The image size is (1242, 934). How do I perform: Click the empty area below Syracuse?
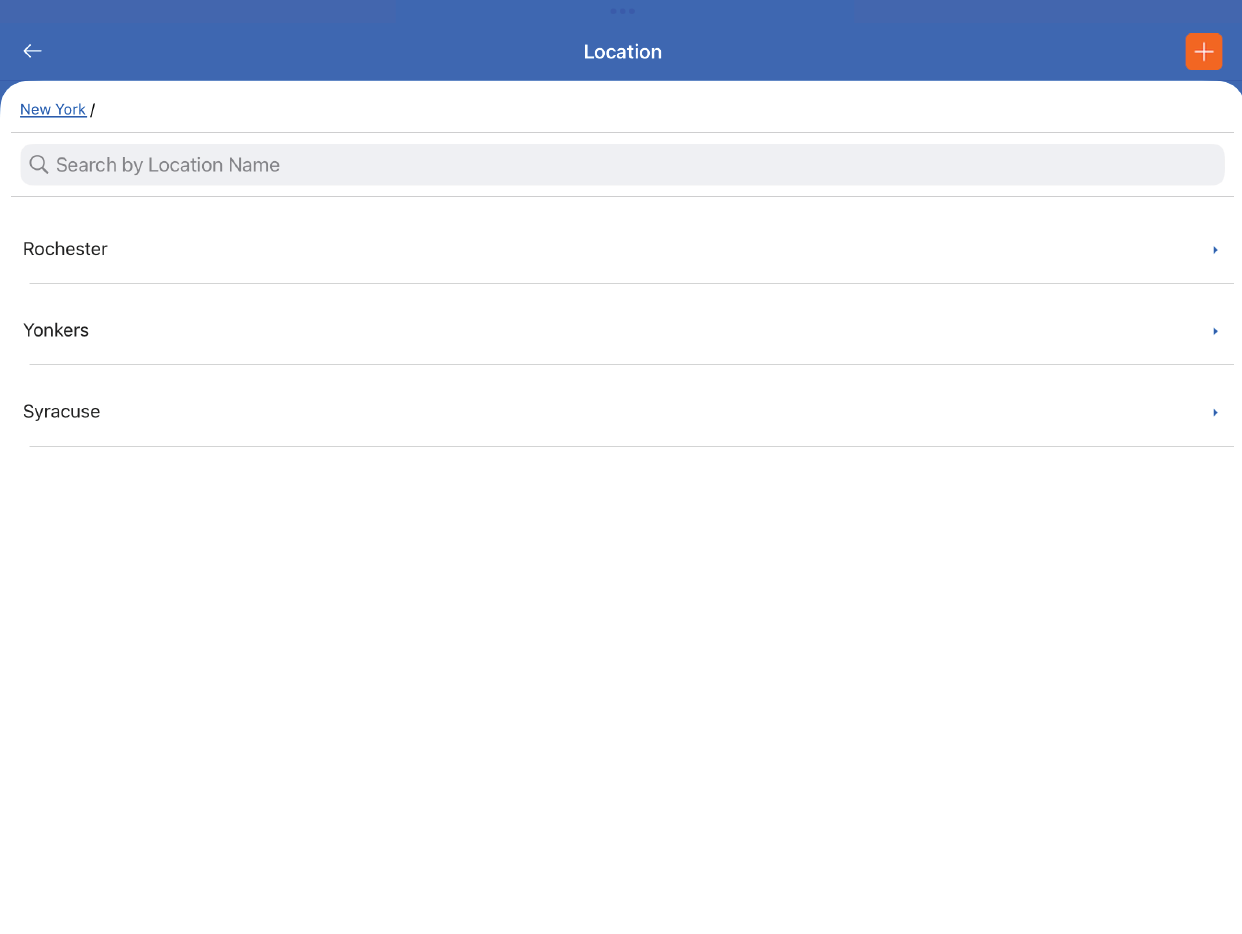coord(620,680)
